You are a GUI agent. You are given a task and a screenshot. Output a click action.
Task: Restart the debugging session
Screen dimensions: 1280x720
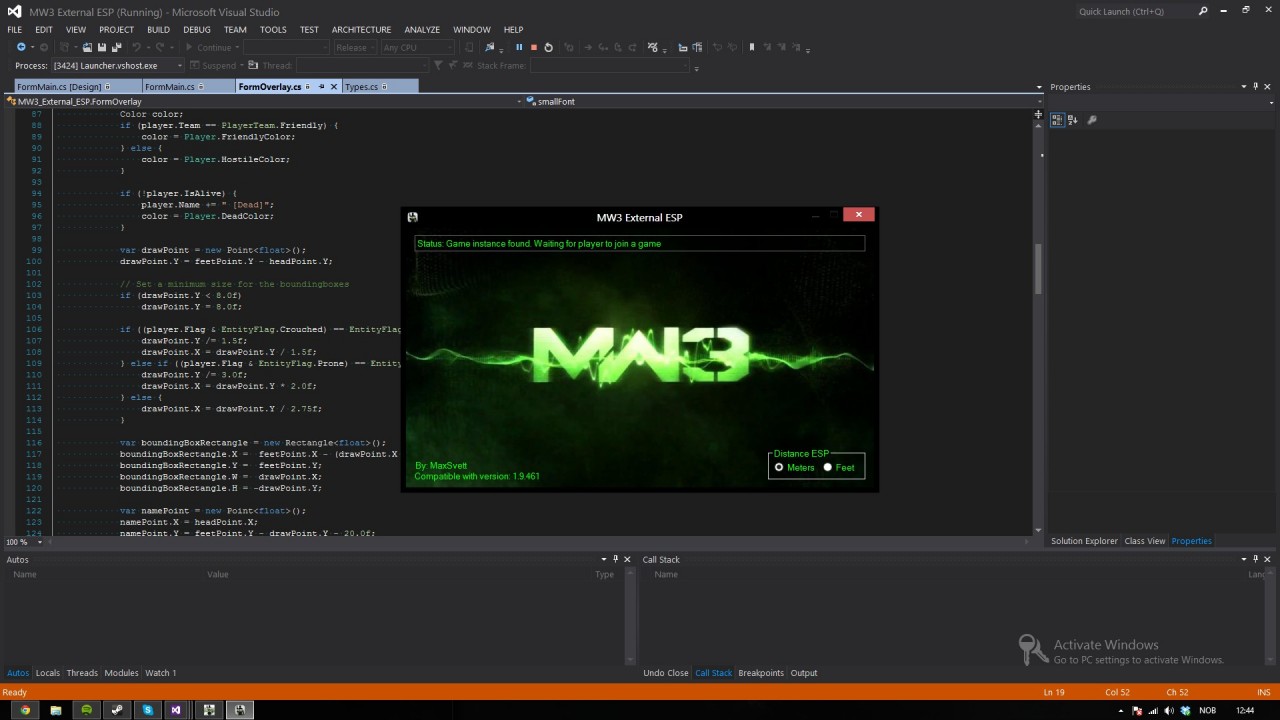click(548, 47)
